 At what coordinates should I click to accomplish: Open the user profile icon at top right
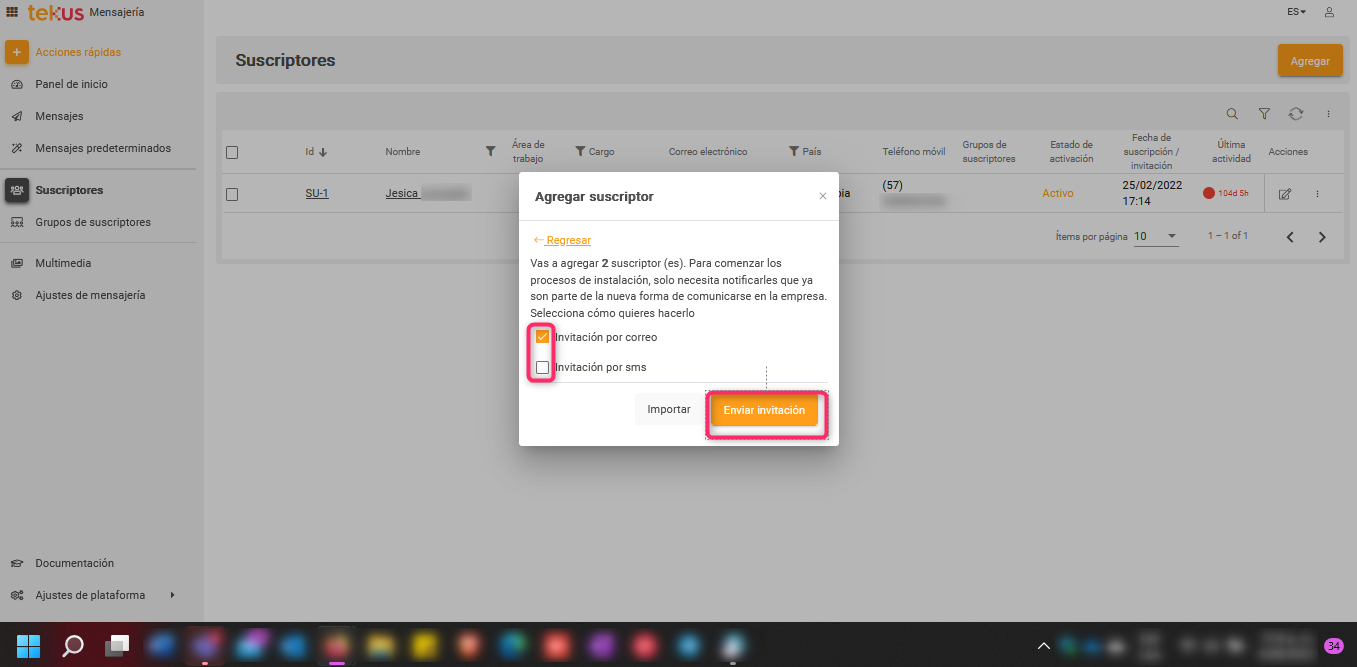(x=1329, y=12)
